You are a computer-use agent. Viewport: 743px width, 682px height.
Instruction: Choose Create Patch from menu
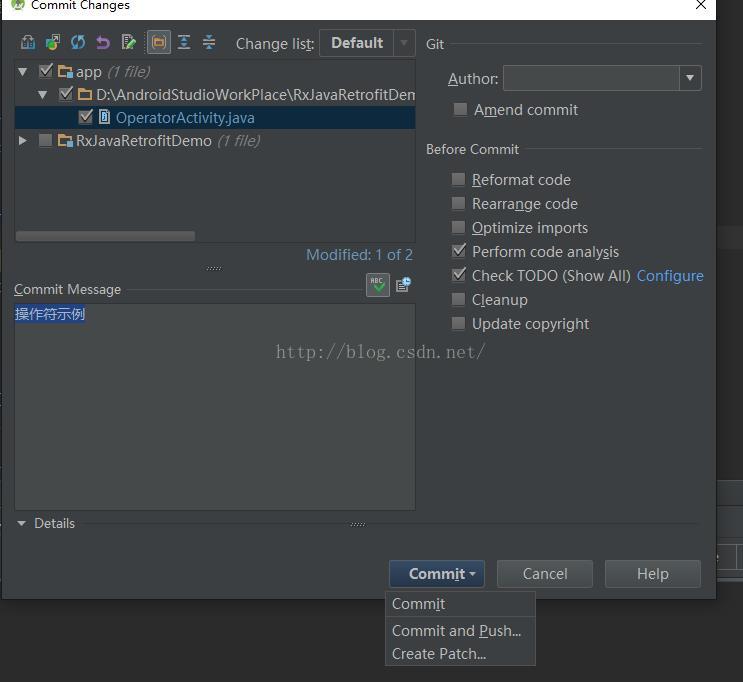460,654
